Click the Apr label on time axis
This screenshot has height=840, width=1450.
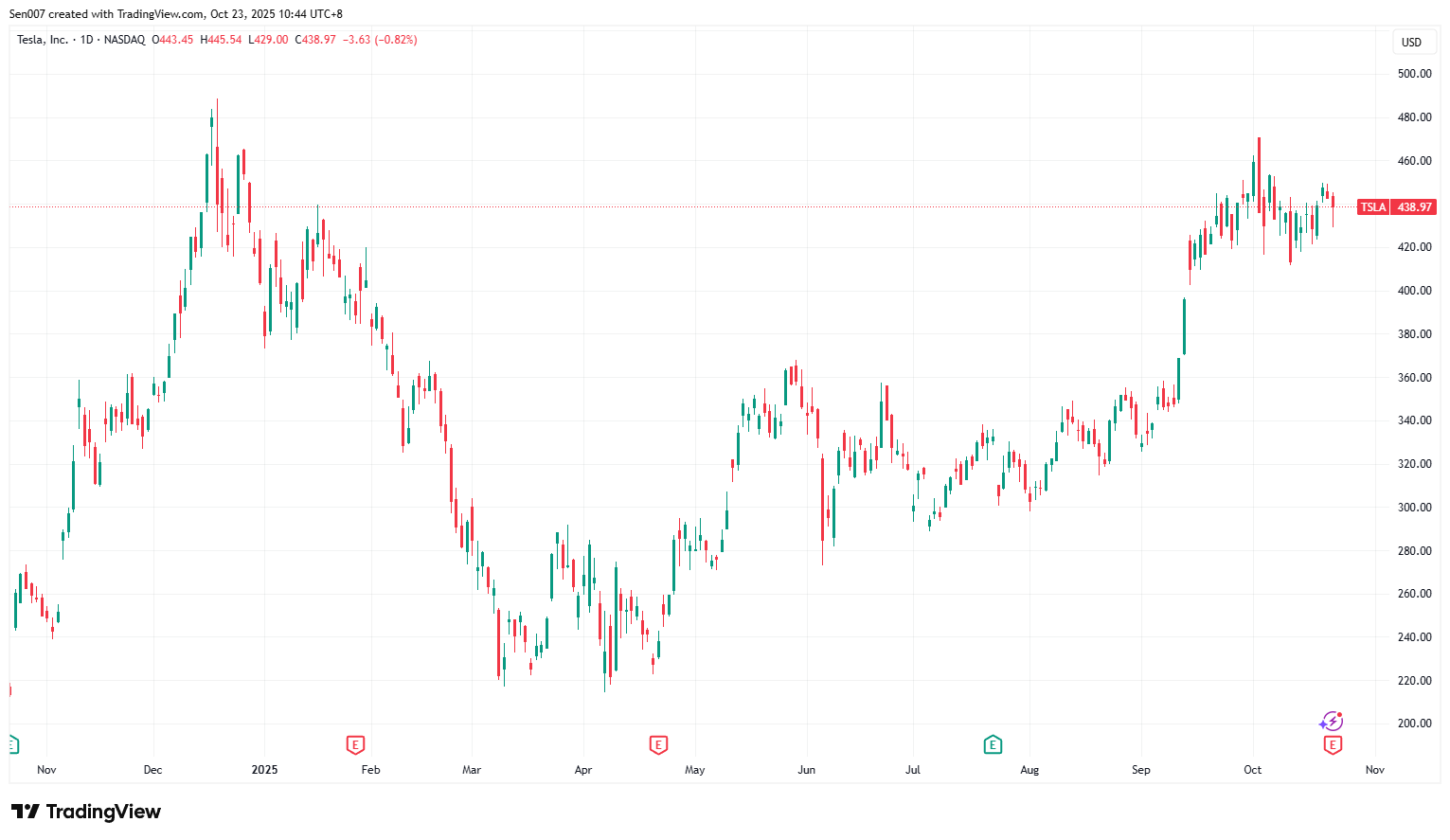coord(583,770)
